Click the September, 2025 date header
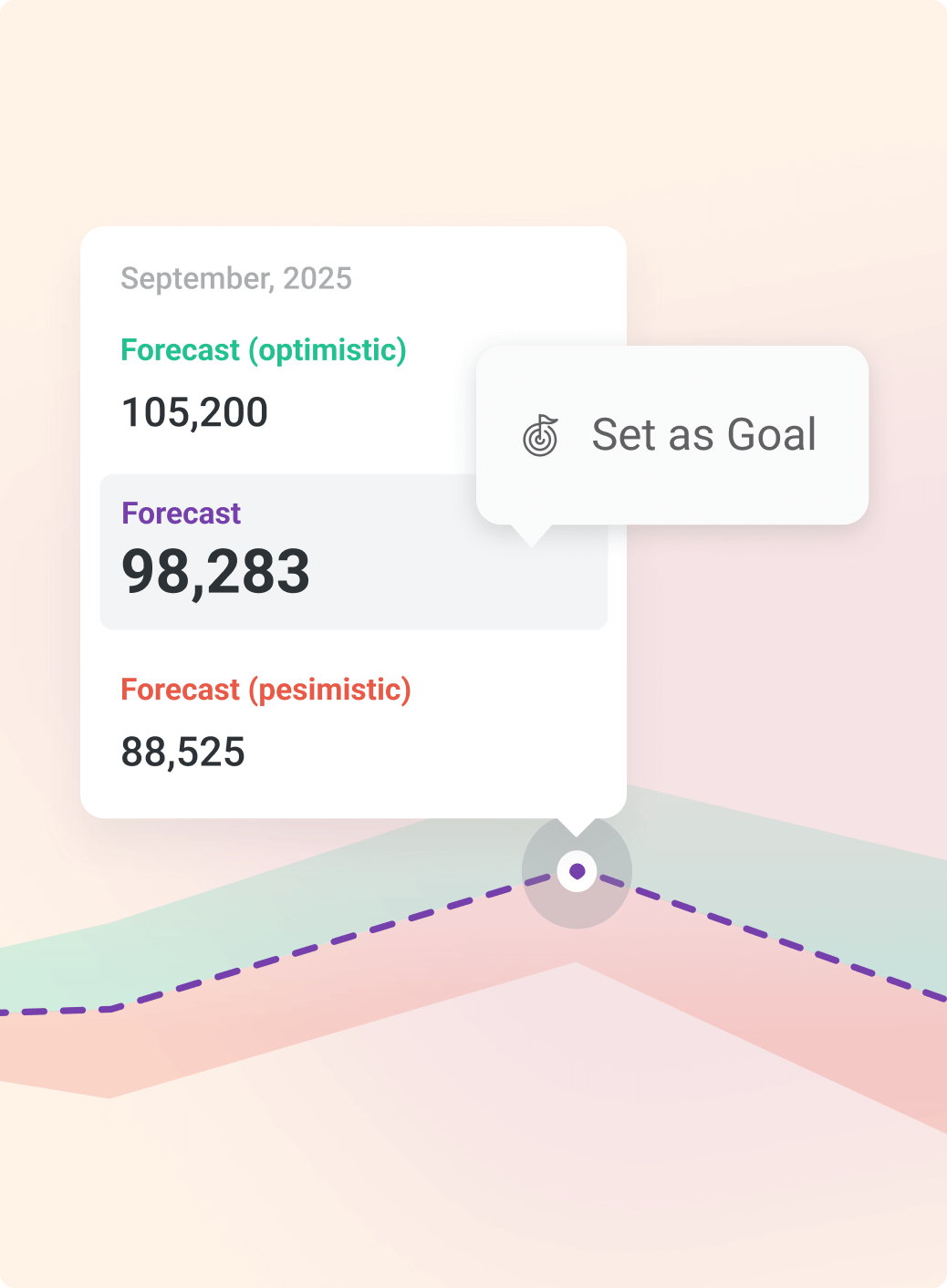 236,278
